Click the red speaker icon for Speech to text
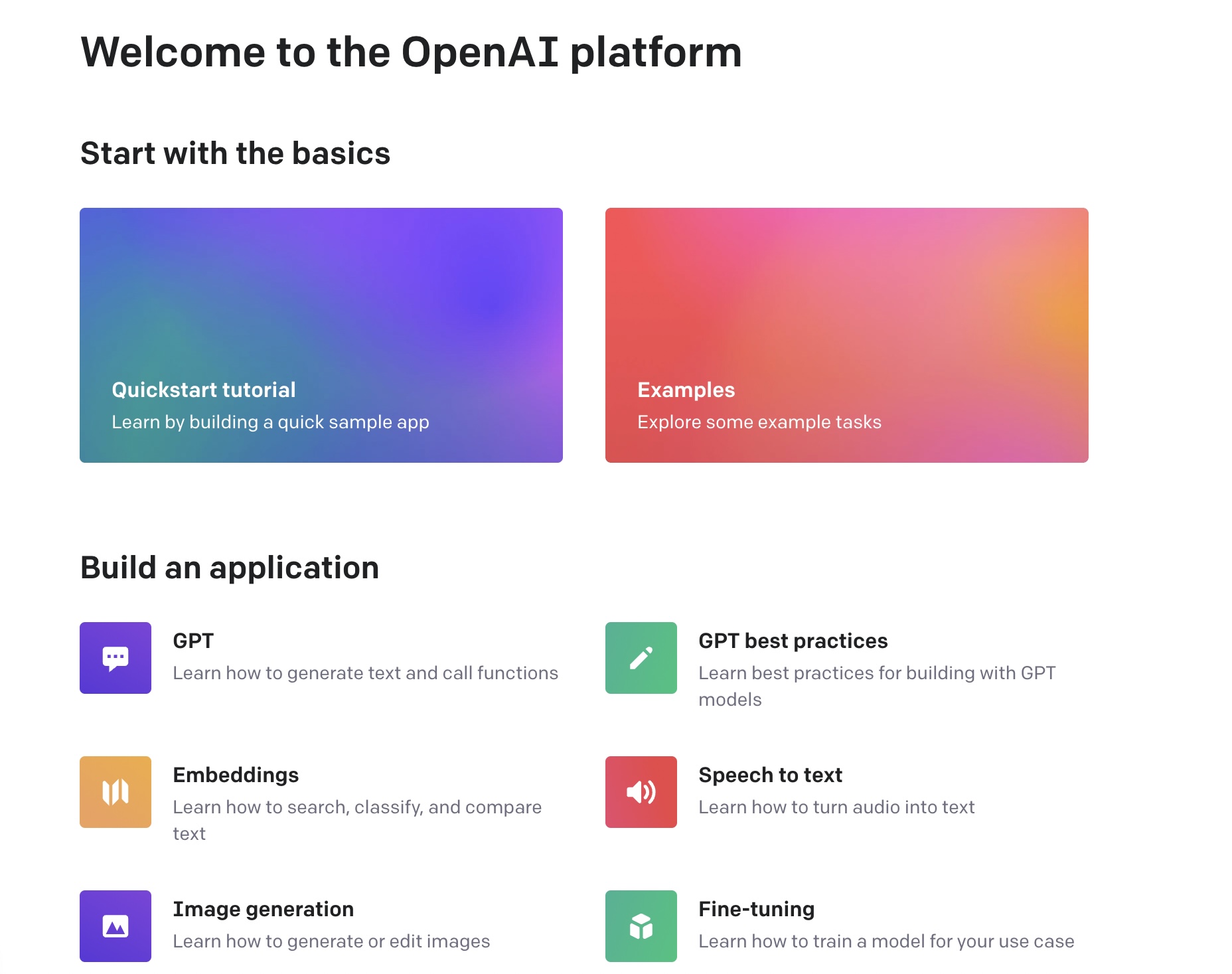The width and height of the screenshot is (1232, 974). pos(641,792)
